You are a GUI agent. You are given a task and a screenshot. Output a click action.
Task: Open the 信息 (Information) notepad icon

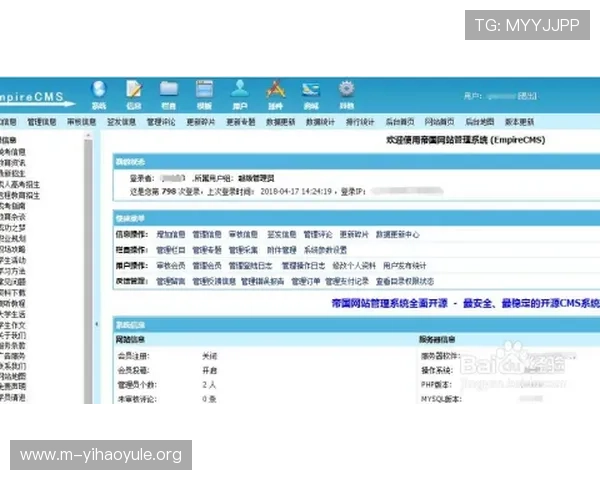pos(134,95)
